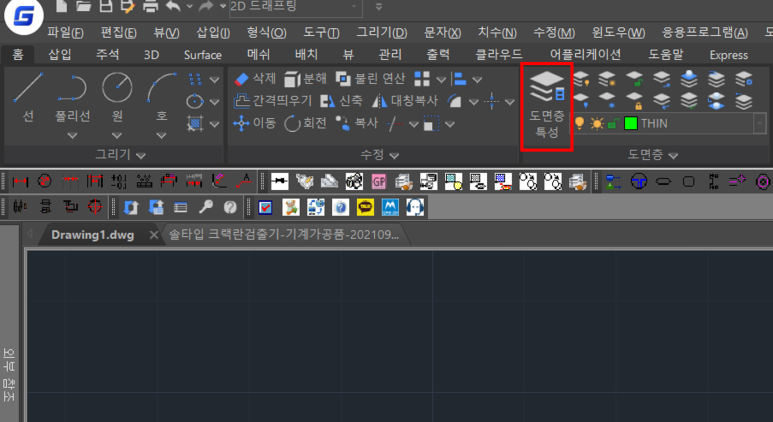Click the green THIN layer color swatch
This screenshot has width=773, height=422.
click(x=631, y=123)
